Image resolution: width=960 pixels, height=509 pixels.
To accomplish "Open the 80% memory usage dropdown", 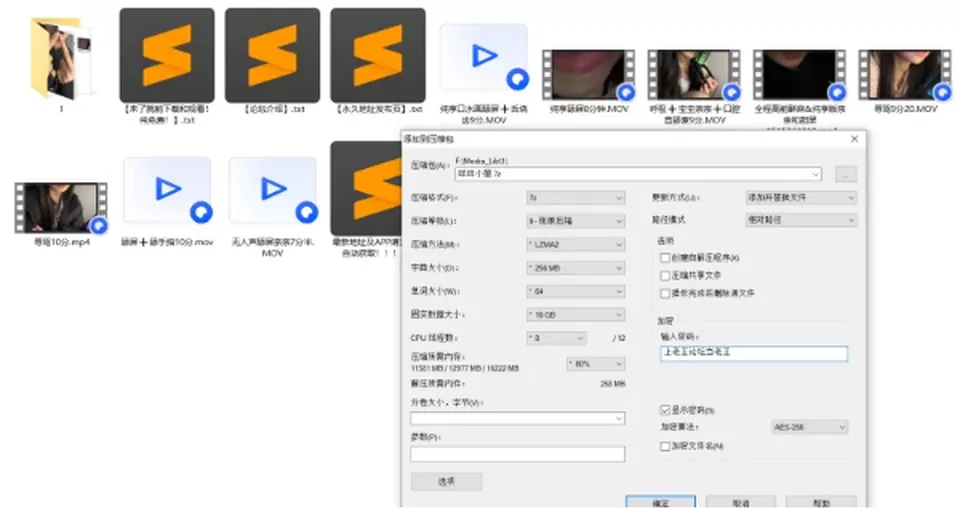I will tap(596, 364).
